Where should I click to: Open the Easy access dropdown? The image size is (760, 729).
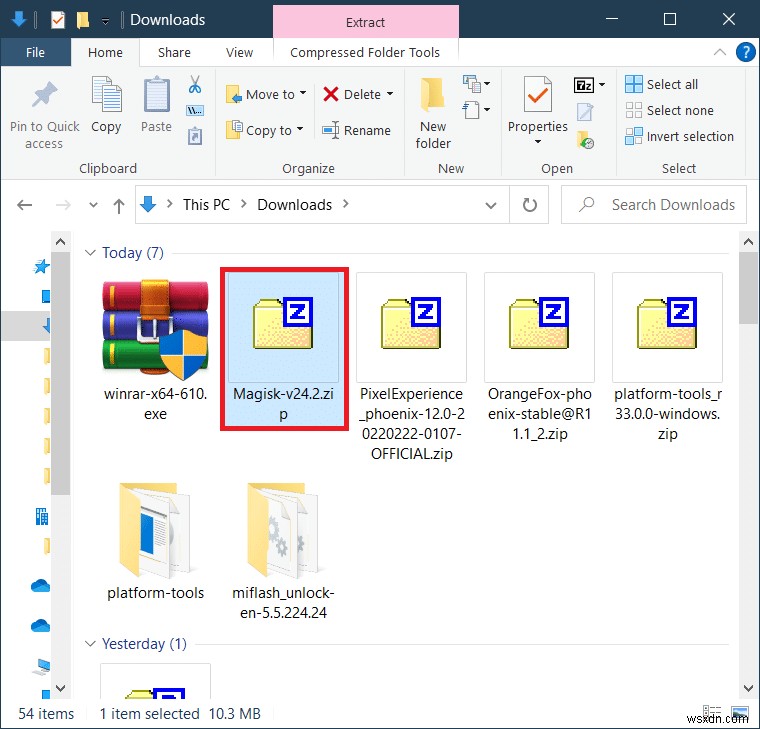[477, 110]
